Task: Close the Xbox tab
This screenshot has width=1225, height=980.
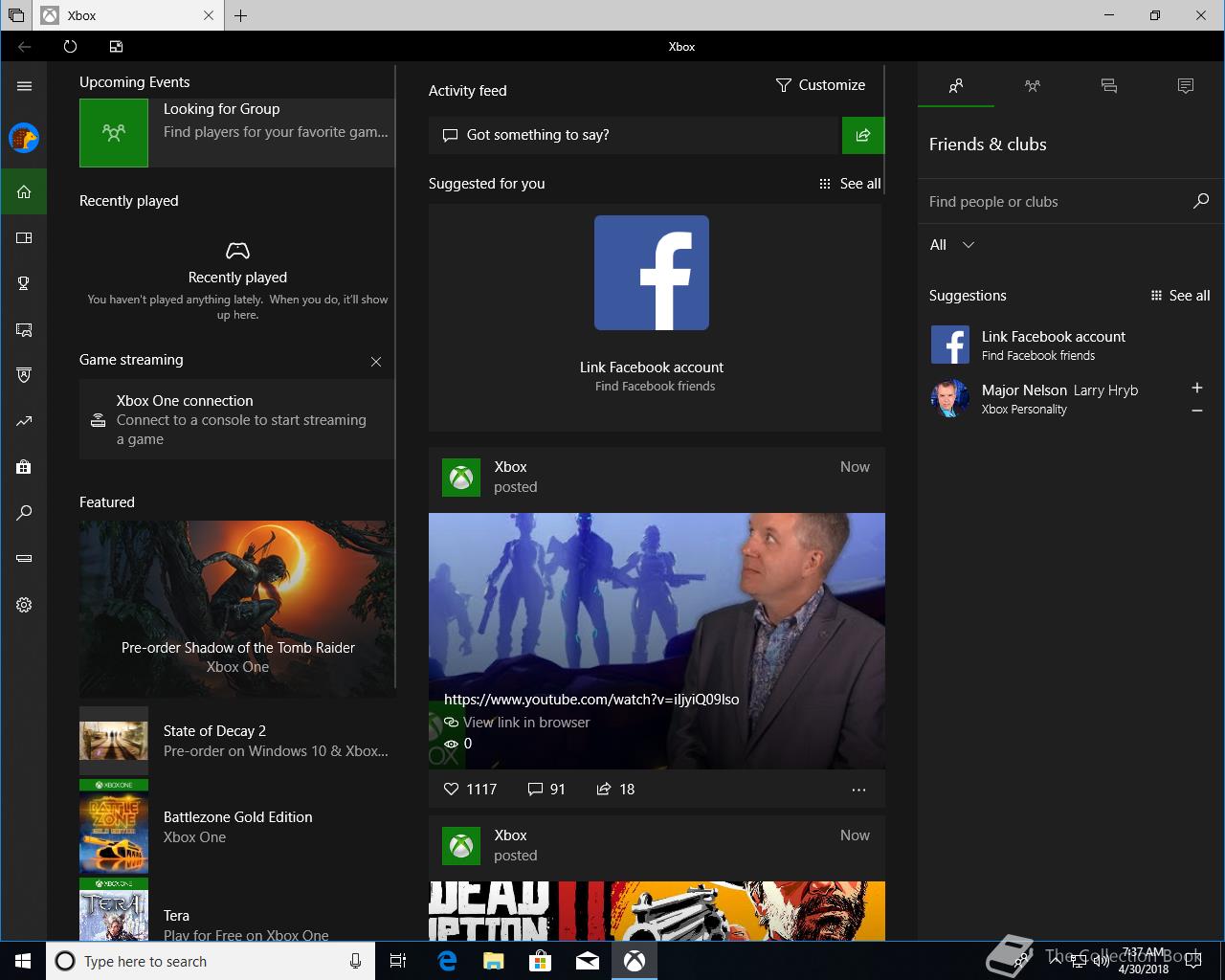Action: click(209, 15)
